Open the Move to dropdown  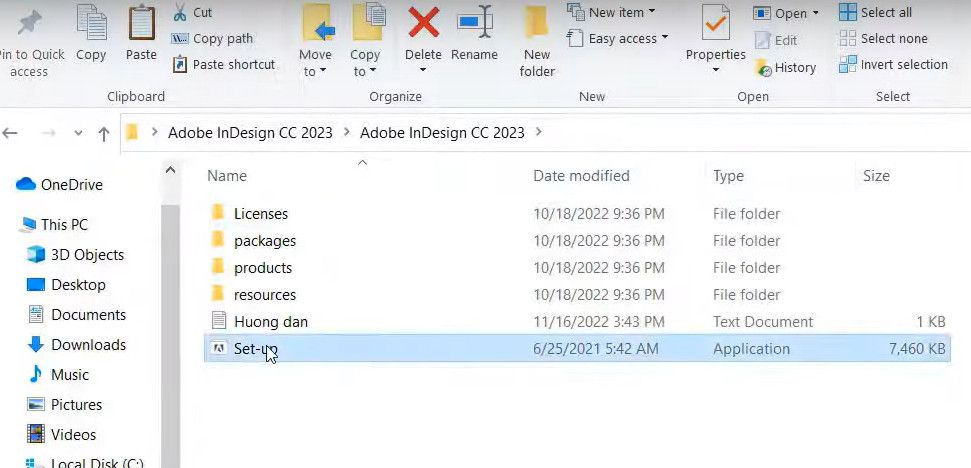coord(315,43)
